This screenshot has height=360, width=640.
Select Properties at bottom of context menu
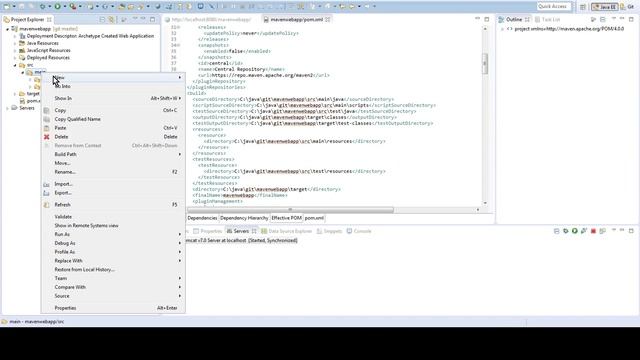click(113, 308)
